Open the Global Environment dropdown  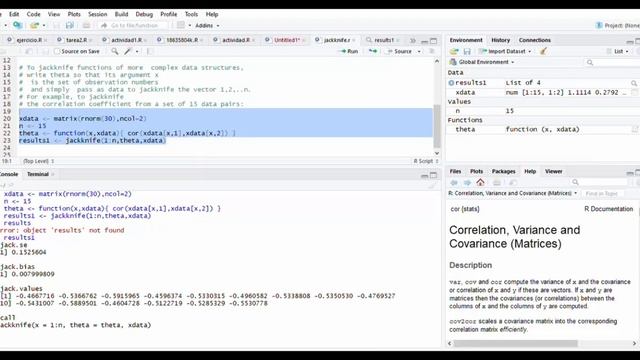pos(482,62)
